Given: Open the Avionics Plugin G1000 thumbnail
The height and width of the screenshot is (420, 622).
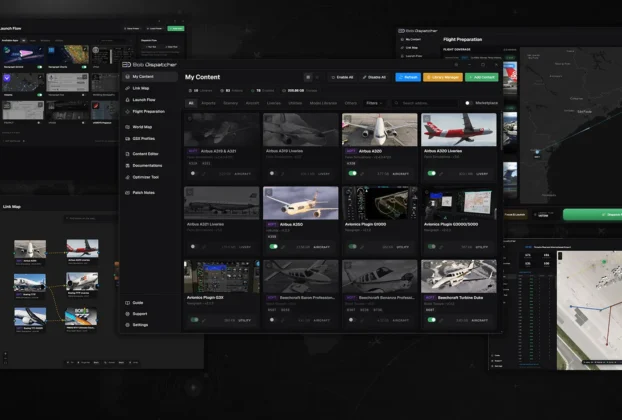Looking at the screenshot, I should point(380,203).
